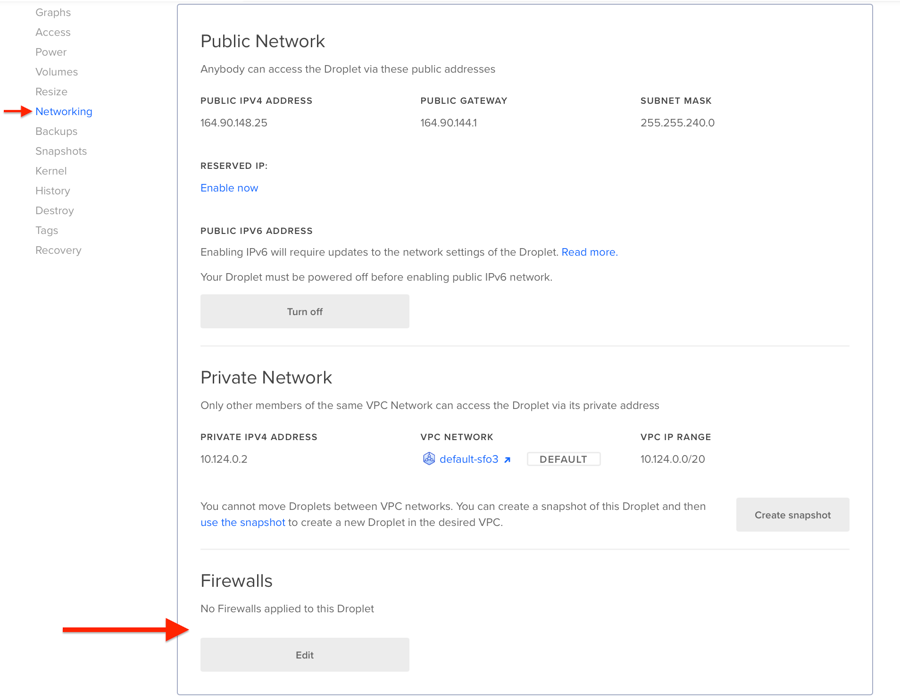900x700 pixels.
Task: Open the Recovery section
Action: coord(58,250)
